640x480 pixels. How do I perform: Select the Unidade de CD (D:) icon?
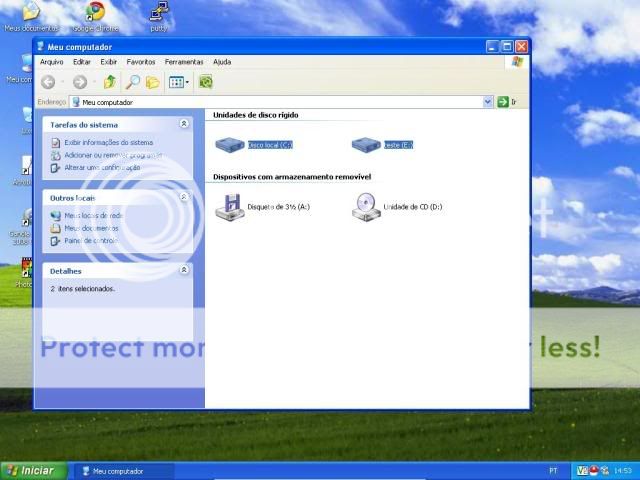click(366, 207)
